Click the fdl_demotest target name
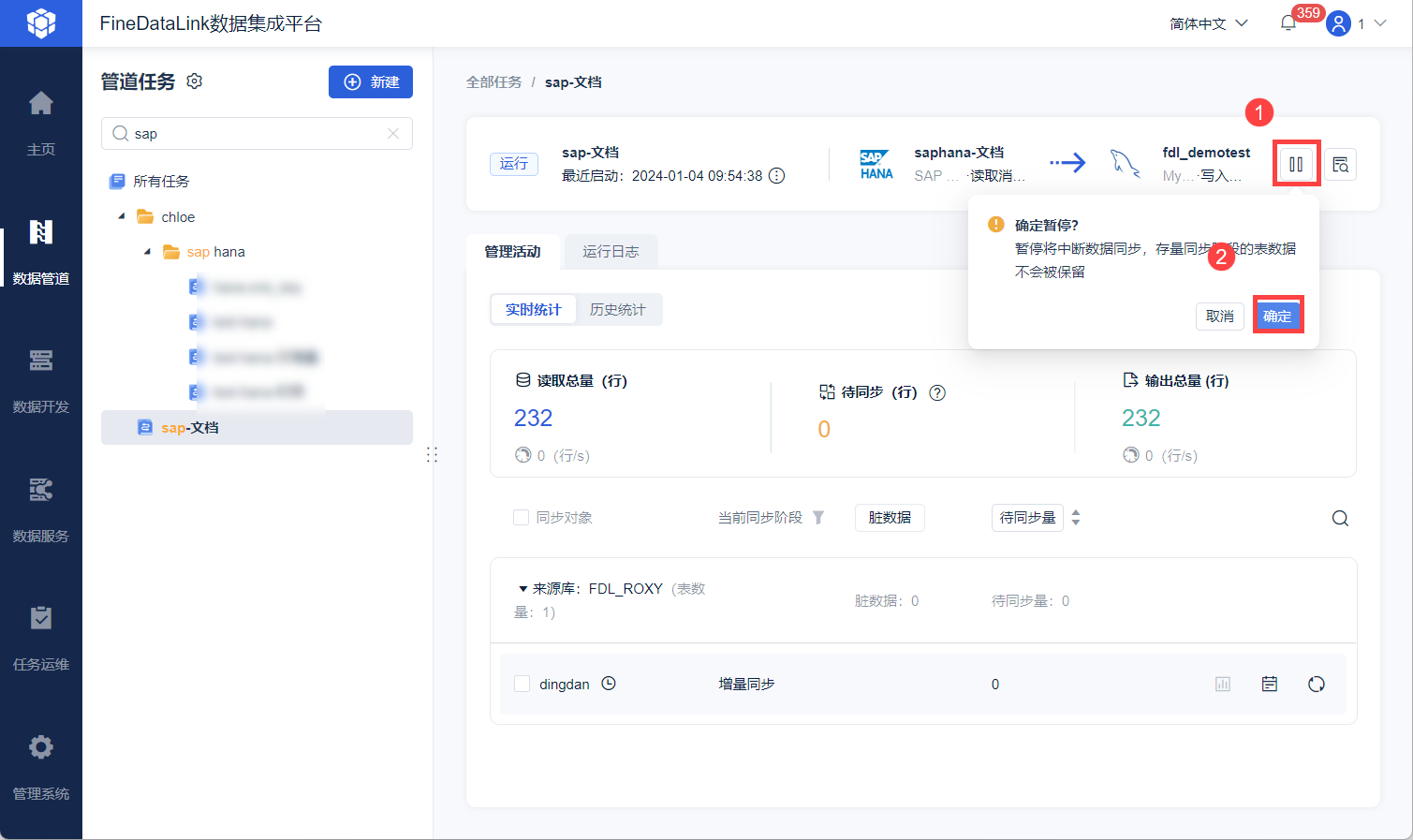 tap(1206, 153)
